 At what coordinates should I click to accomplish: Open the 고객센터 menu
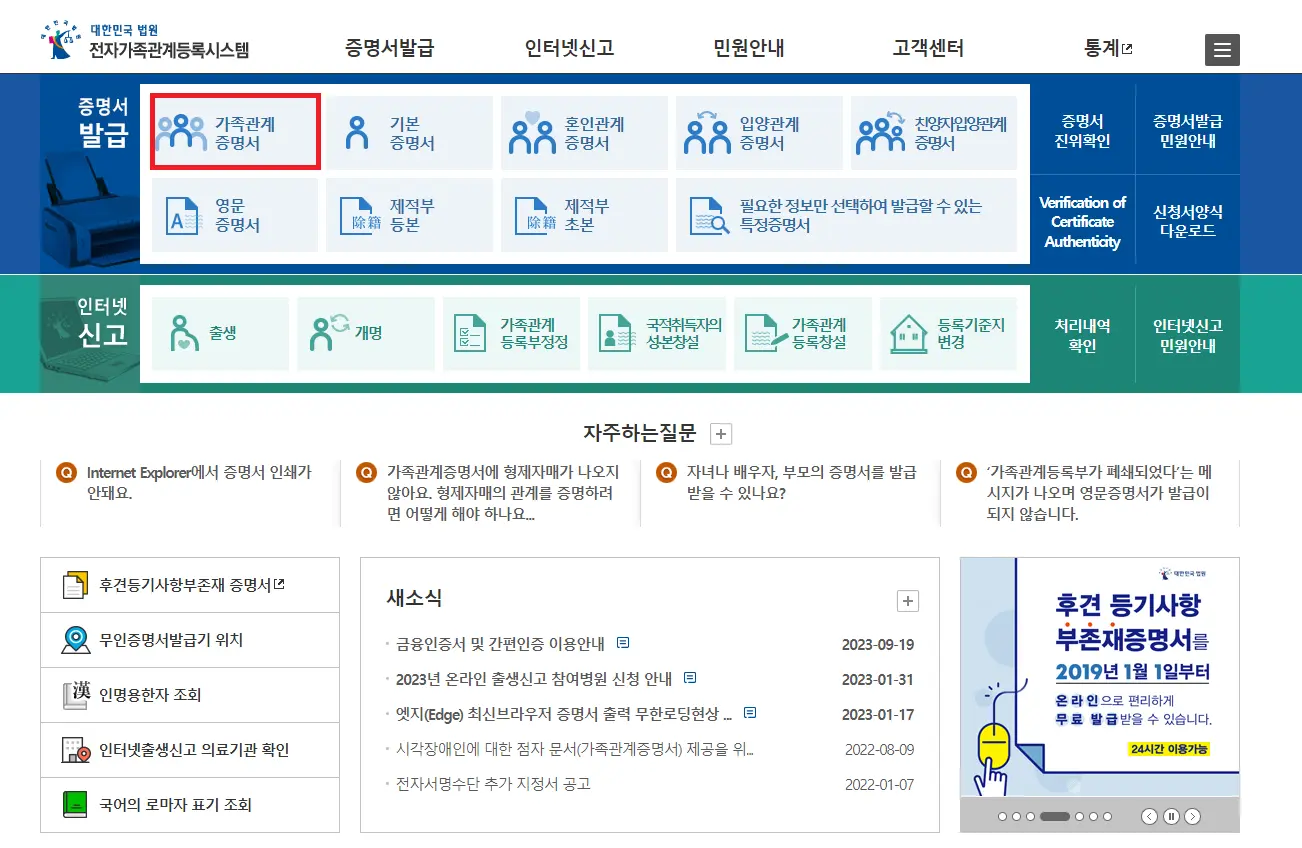tap(926, 45)
